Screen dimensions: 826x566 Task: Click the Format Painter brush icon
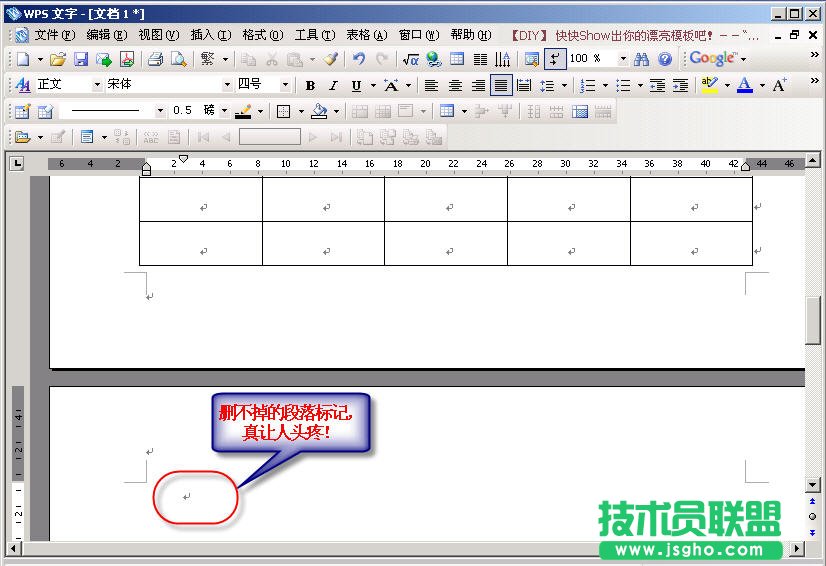330,59
